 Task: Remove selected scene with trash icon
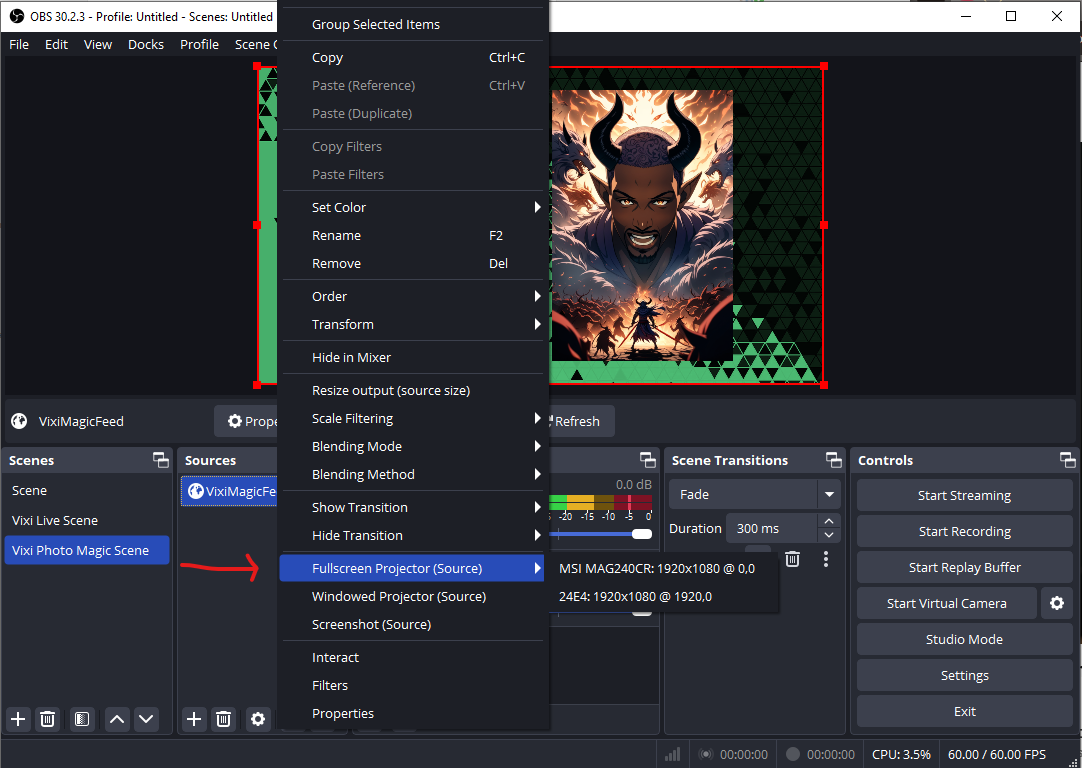[x=48, y=719]
